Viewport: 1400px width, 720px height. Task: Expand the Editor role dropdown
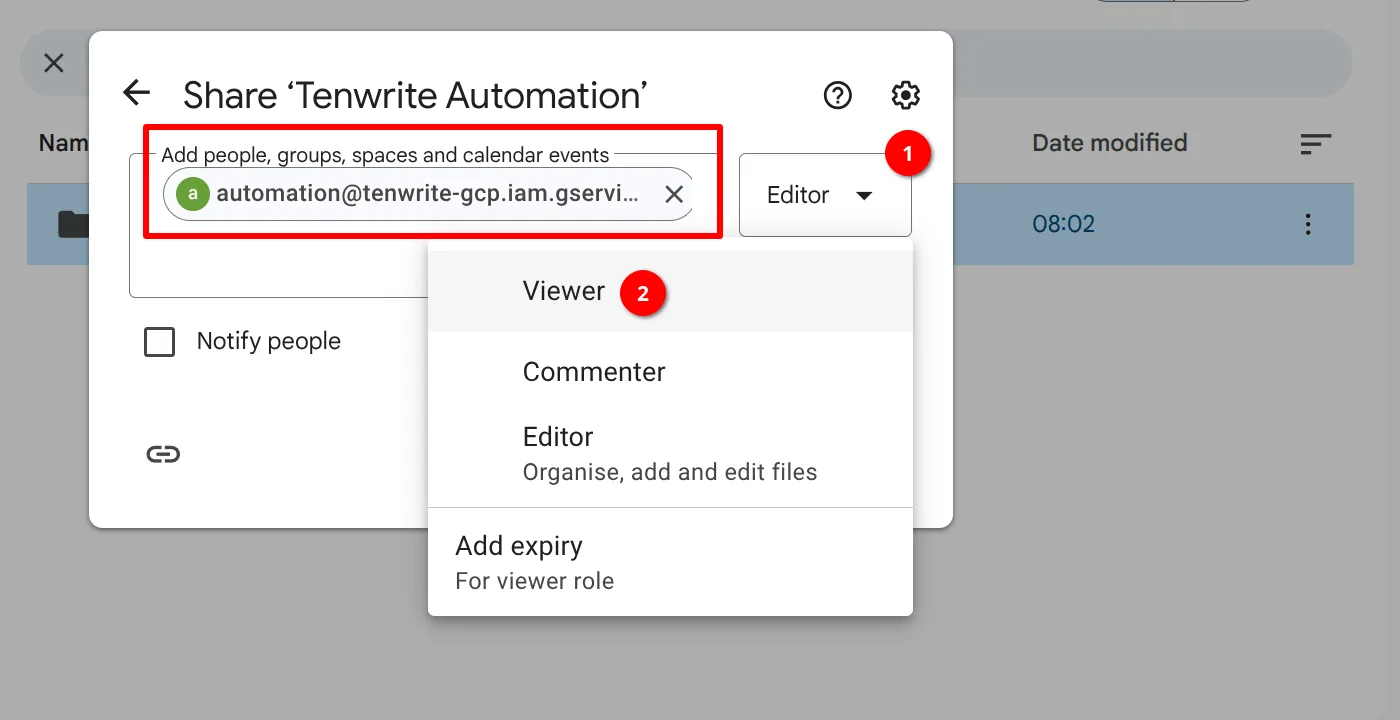coord(824,195)
